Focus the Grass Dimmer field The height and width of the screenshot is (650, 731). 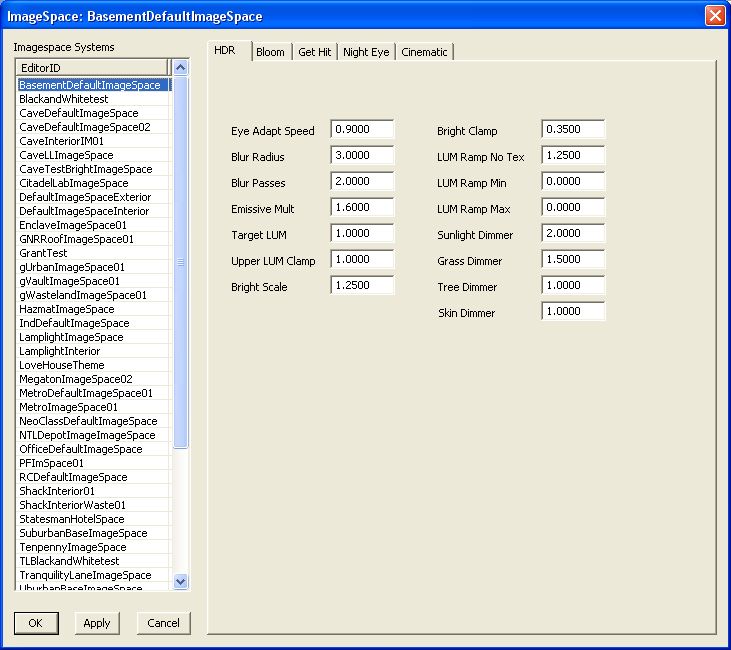[573, 259]
